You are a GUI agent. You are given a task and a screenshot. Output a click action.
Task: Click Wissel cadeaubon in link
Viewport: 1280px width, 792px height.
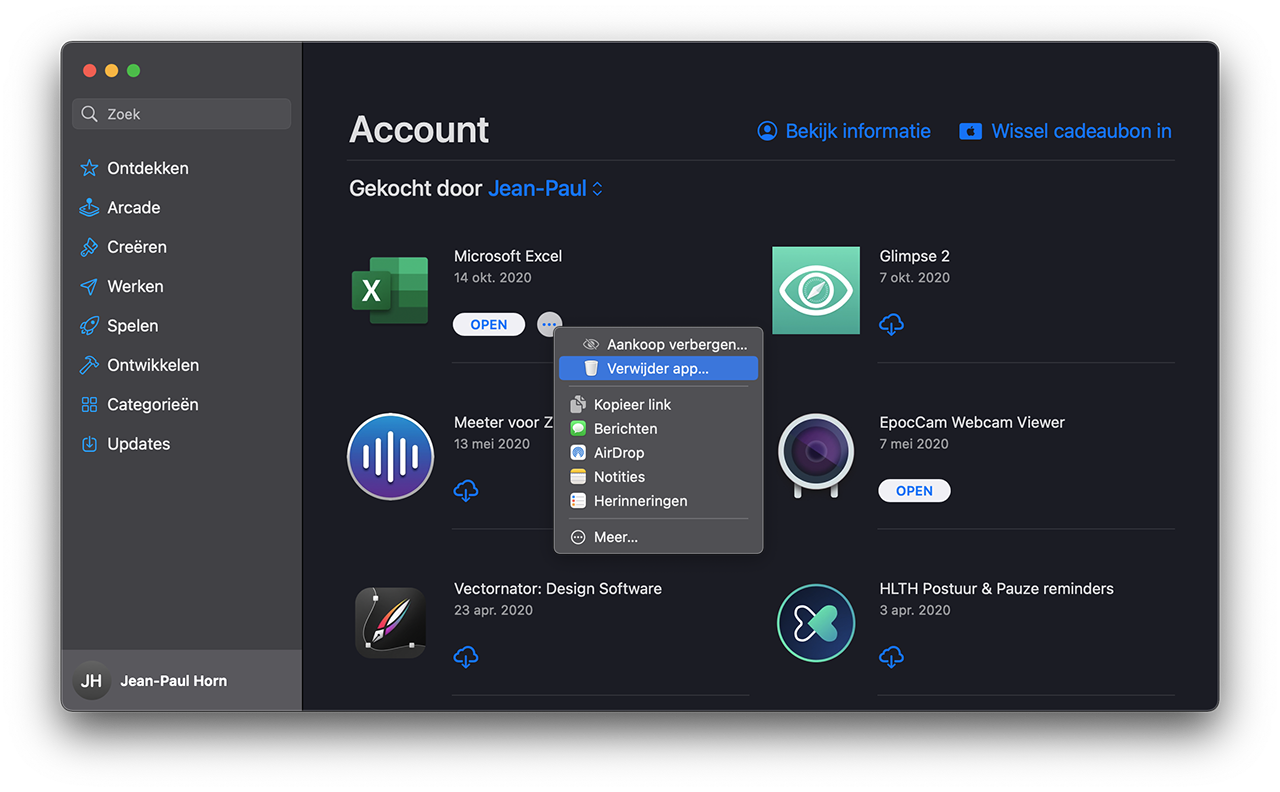(x=1065, y=131)
